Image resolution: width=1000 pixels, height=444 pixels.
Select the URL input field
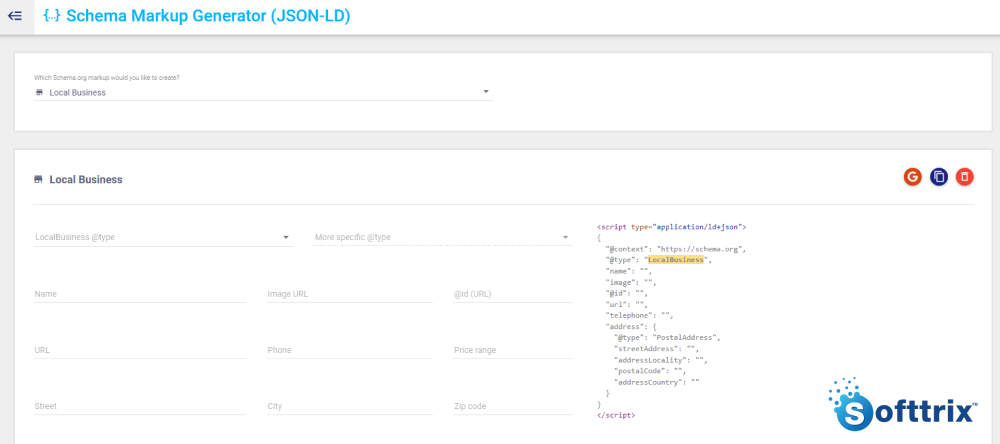[140, 350]
